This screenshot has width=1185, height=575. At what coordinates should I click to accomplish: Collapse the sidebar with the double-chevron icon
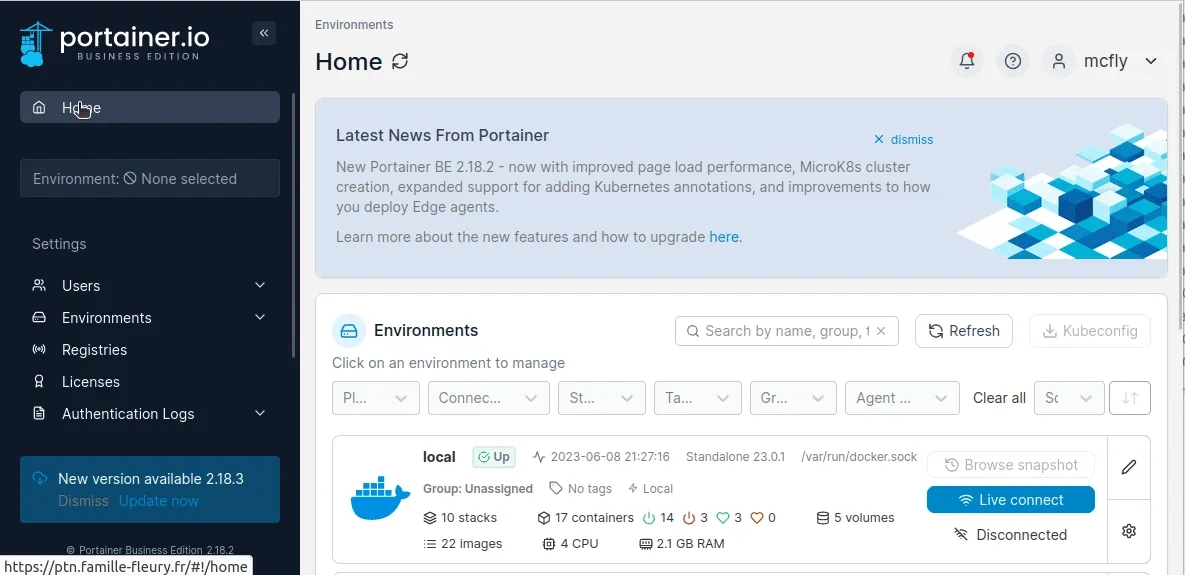coord(264,33)
